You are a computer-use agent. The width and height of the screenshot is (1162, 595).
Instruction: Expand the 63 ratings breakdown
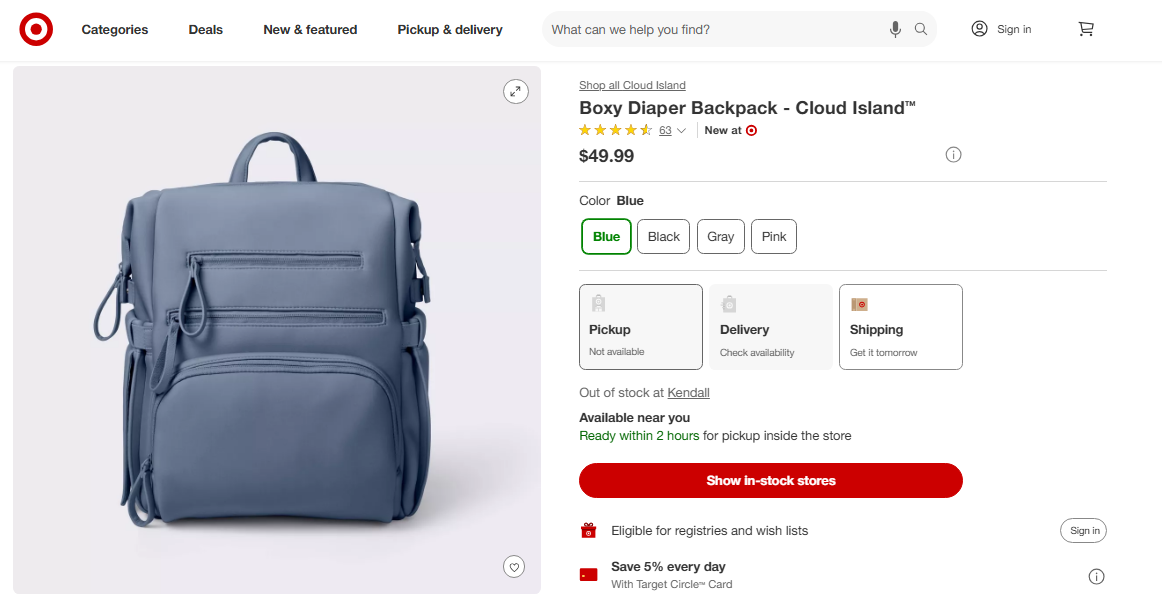pyautogui.click(x=666, y=130)
